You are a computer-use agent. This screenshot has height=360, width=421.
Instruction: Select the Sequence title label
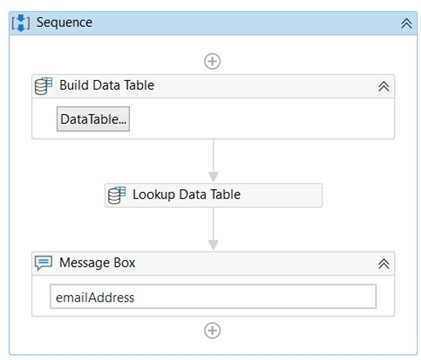[x=64, y=22]
